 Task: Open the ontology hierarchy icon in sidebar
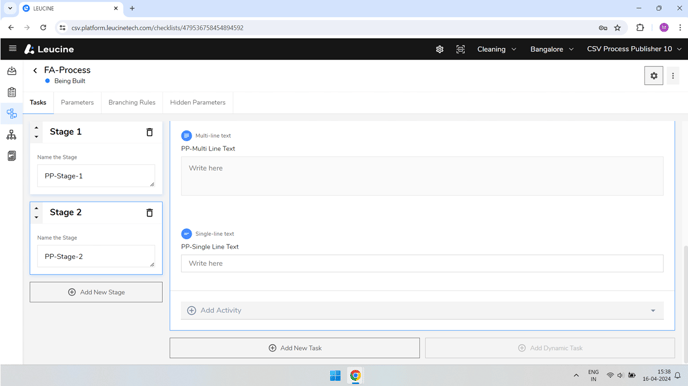click(12, 135)
